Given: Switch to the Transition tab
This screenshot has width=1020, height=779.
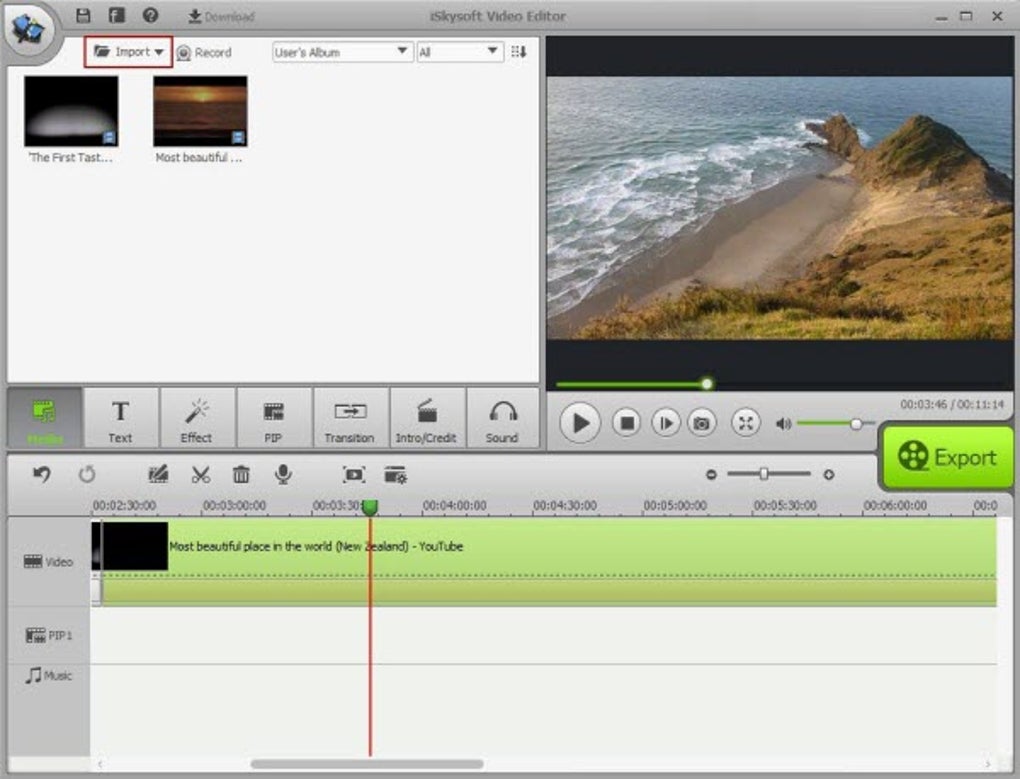Looking at the screenshot, I should 350,417.
